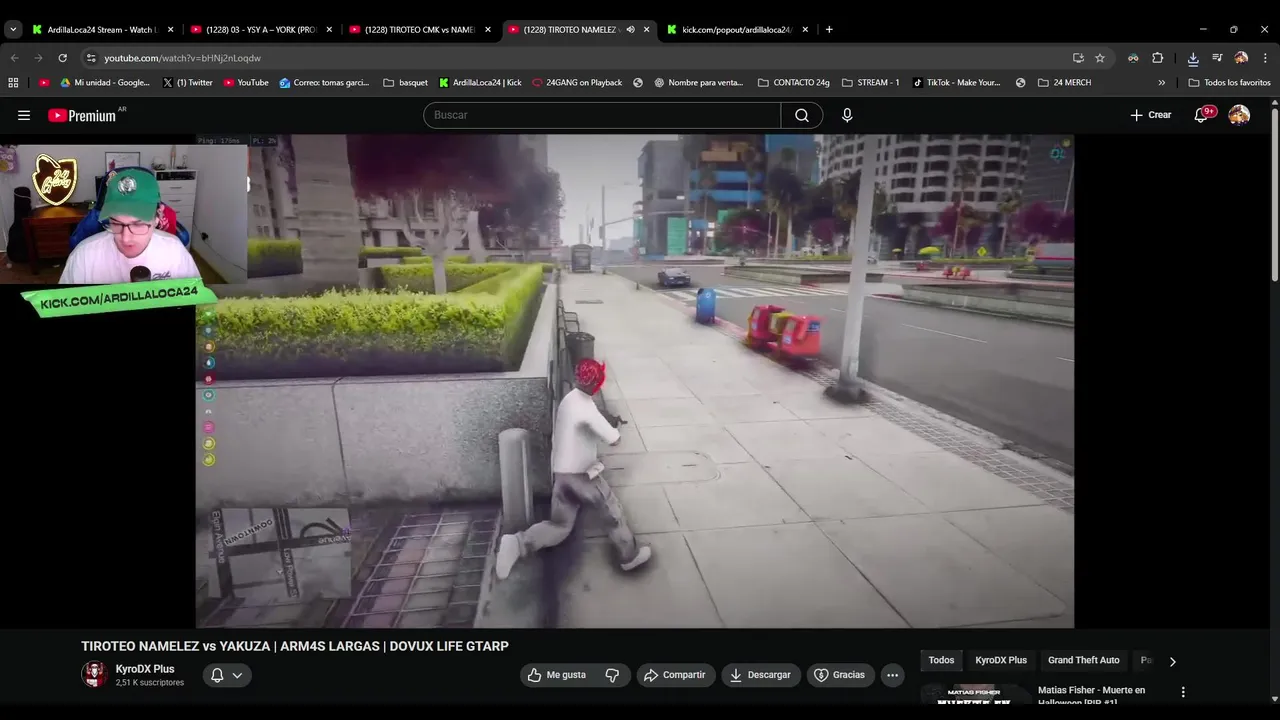Click the Crear create button

click(1151, 115)
